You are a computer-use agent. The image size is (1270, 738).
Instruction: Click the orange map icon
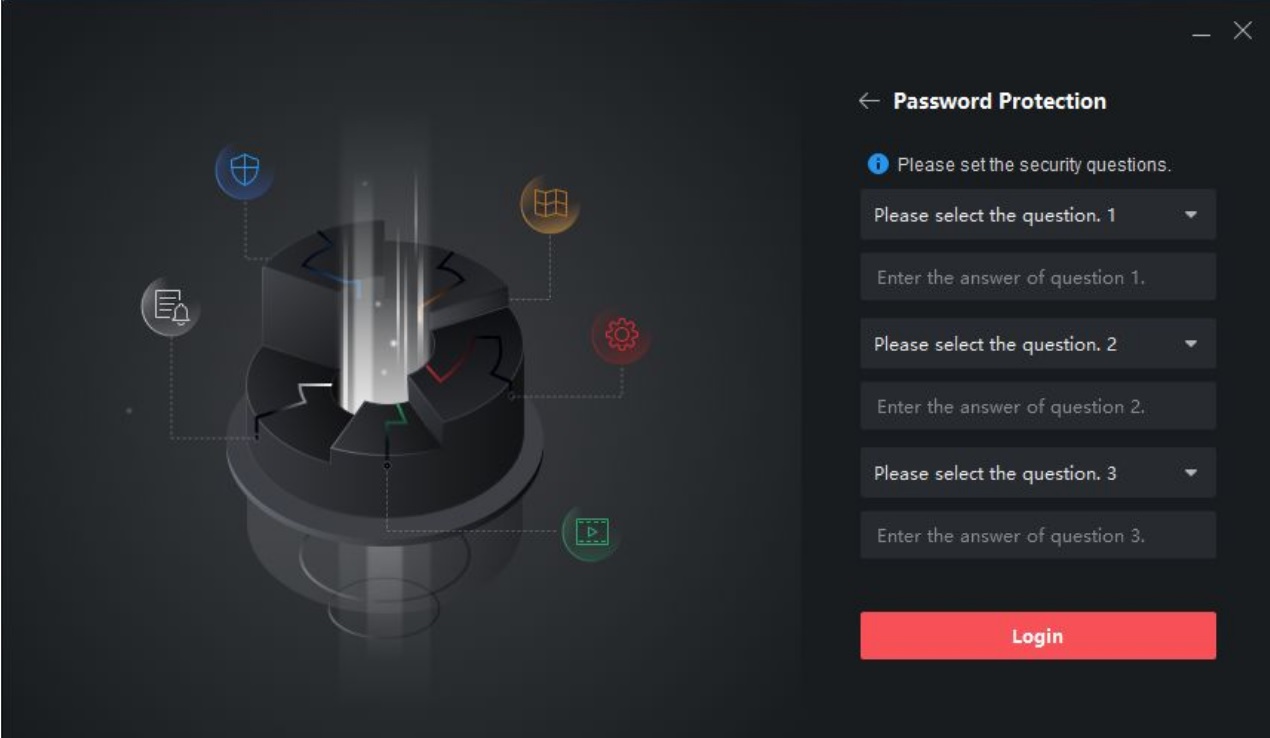tap(550, 204)
